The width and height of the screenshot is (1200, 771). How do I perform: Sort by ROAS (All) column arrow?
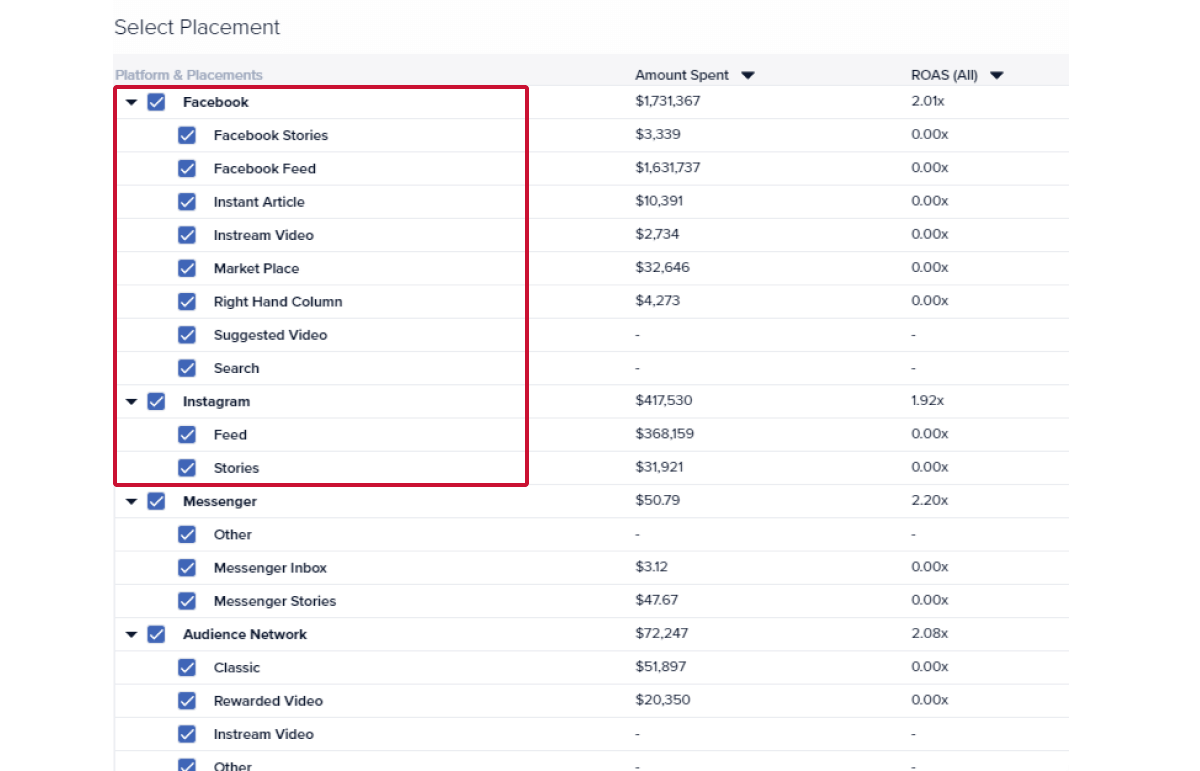pyautogui.click(x=997, y=75)
